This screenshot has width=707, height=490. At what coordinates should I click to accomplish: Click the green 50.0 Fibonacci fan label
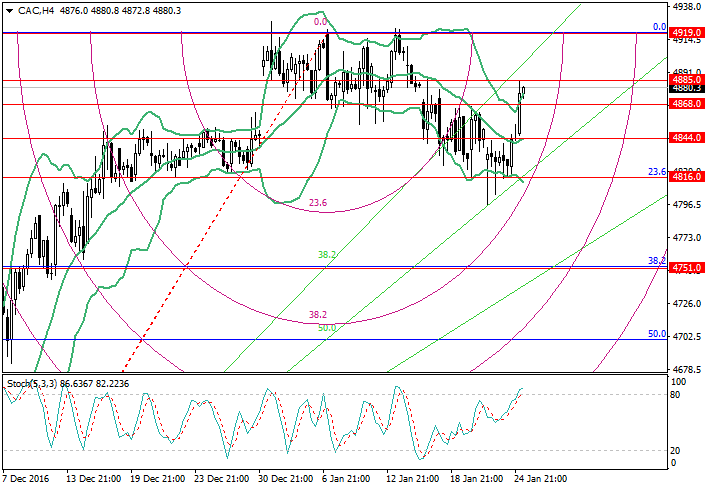pos(327,328)
